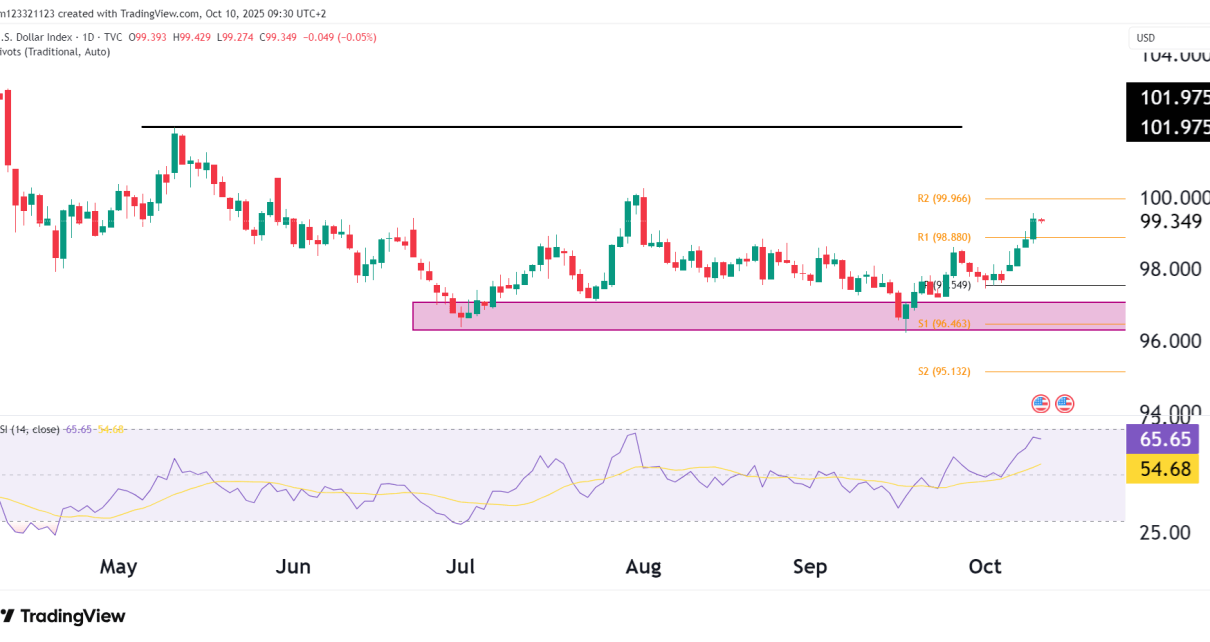Viewport: 1210px width, 642px height.
Task: Click the TradingView logo
Action: 63,616
